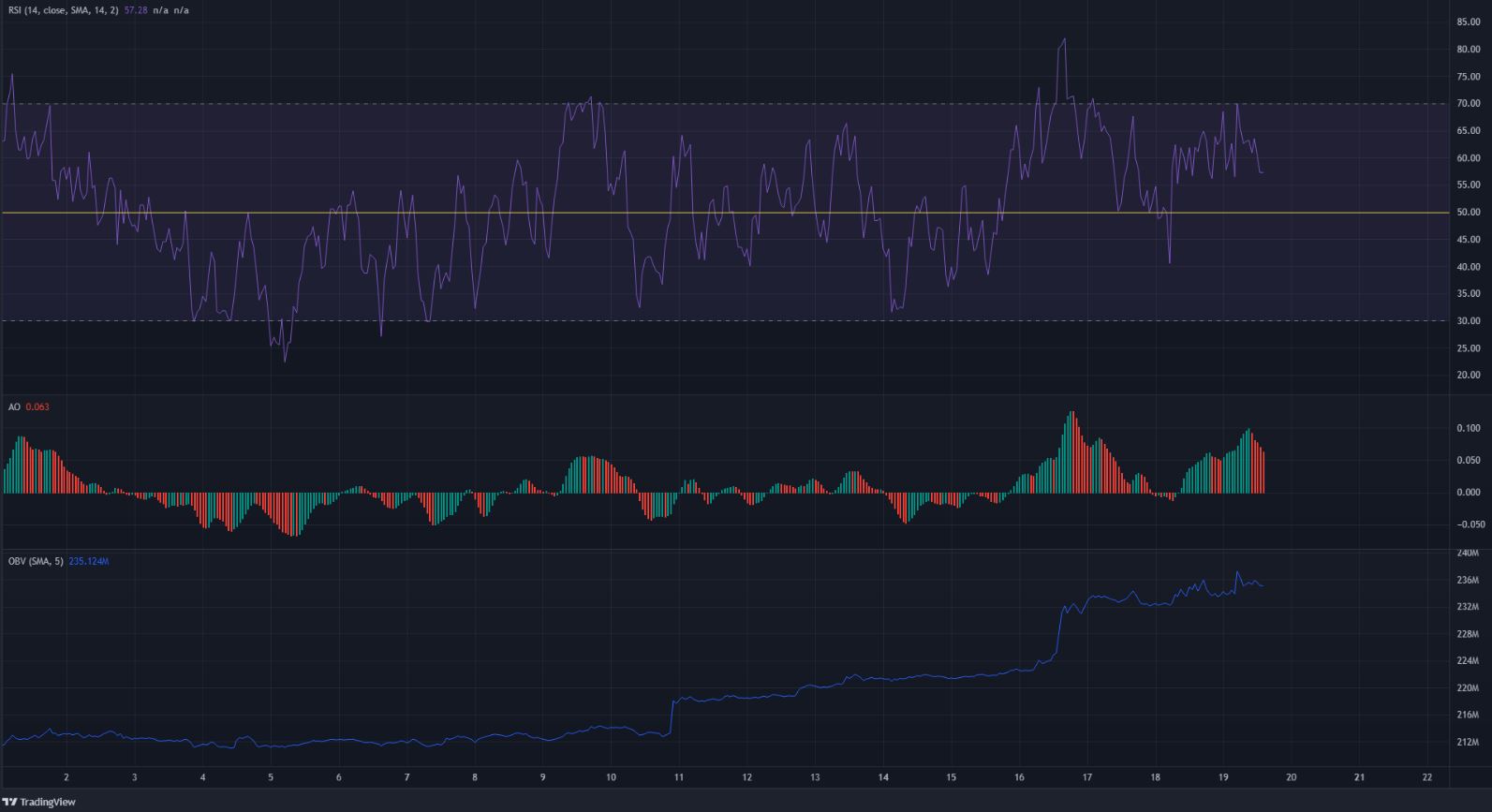Select the RSI (14, close, SMA, 14, 2) indicator title
This screenshot has width=1492, height=812.
pyautogui.click(x=63, y=8)
